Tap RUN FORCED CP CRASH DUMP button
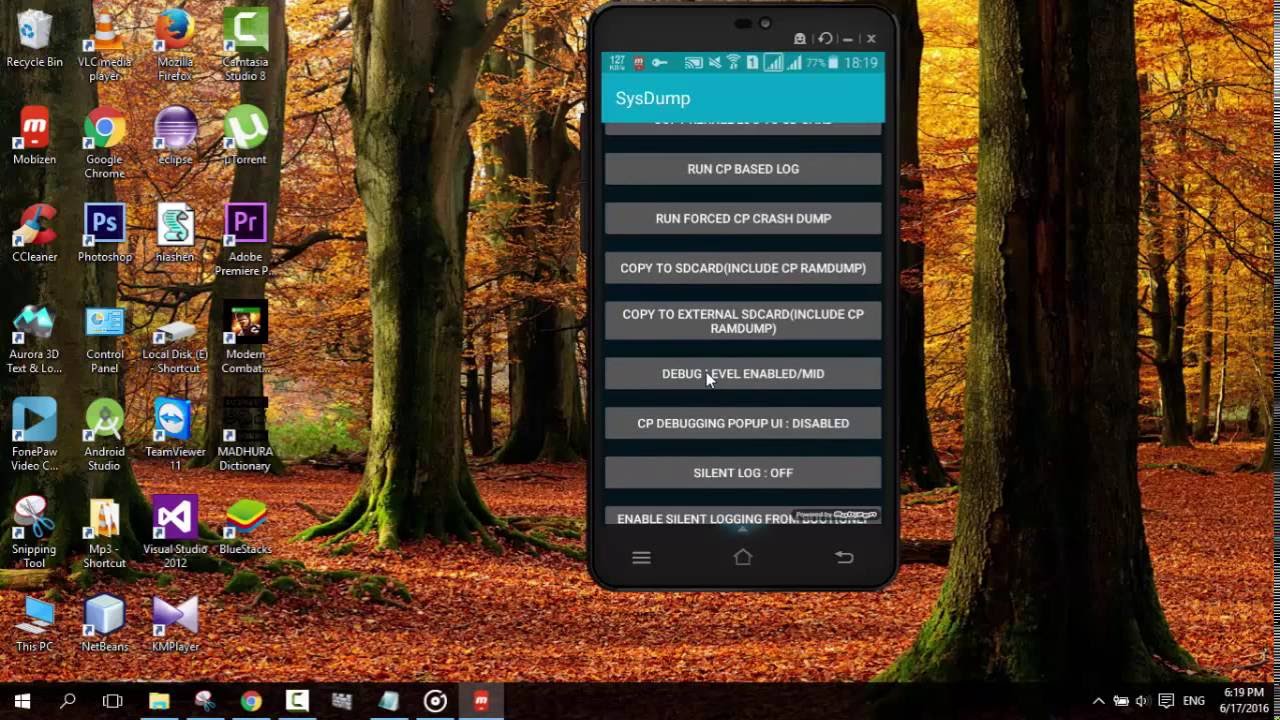The width and height of the screenshot is (1280, 720). point(743,218)
